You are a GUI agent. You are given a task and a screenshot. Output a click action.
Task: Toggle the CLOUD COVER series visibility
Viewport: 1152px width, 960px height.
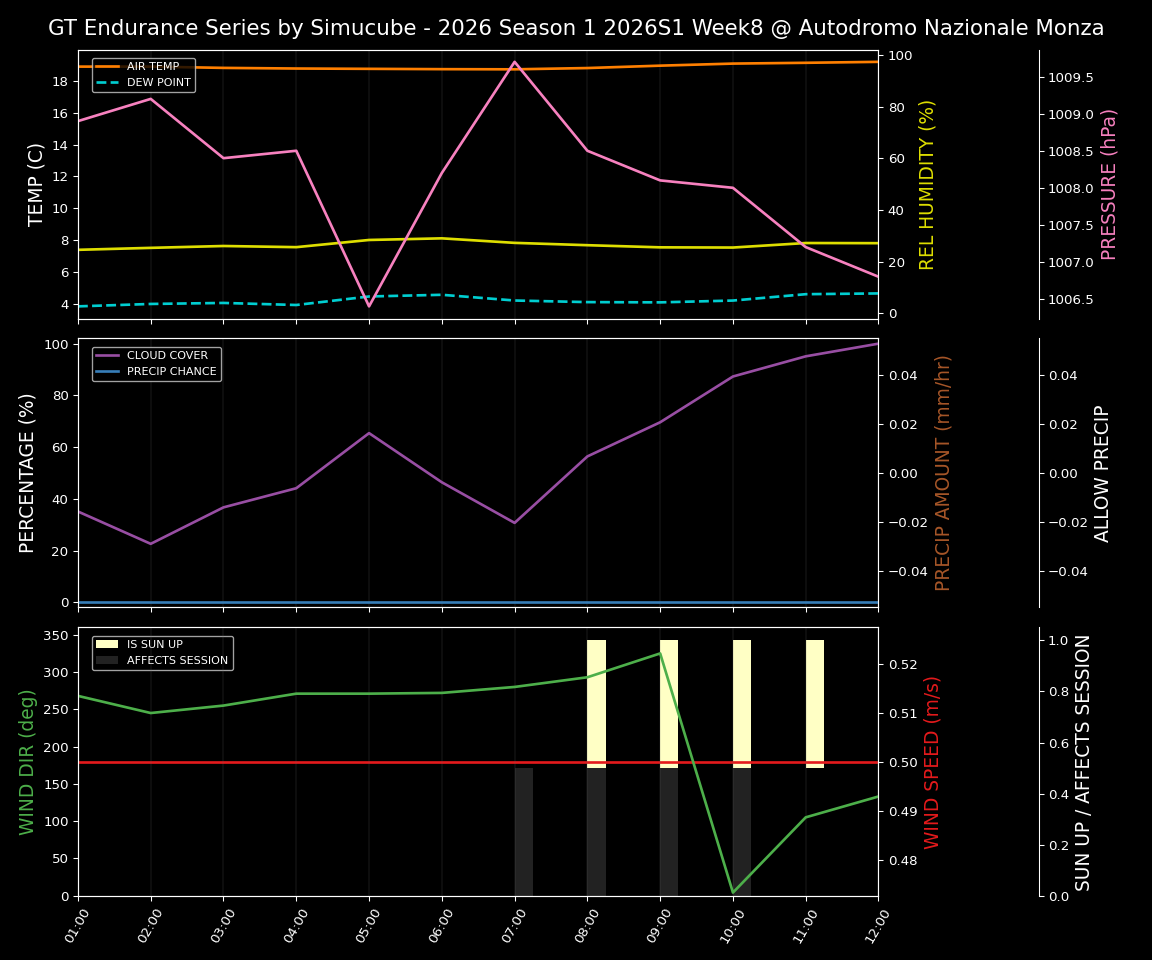(x=163, y=355)
